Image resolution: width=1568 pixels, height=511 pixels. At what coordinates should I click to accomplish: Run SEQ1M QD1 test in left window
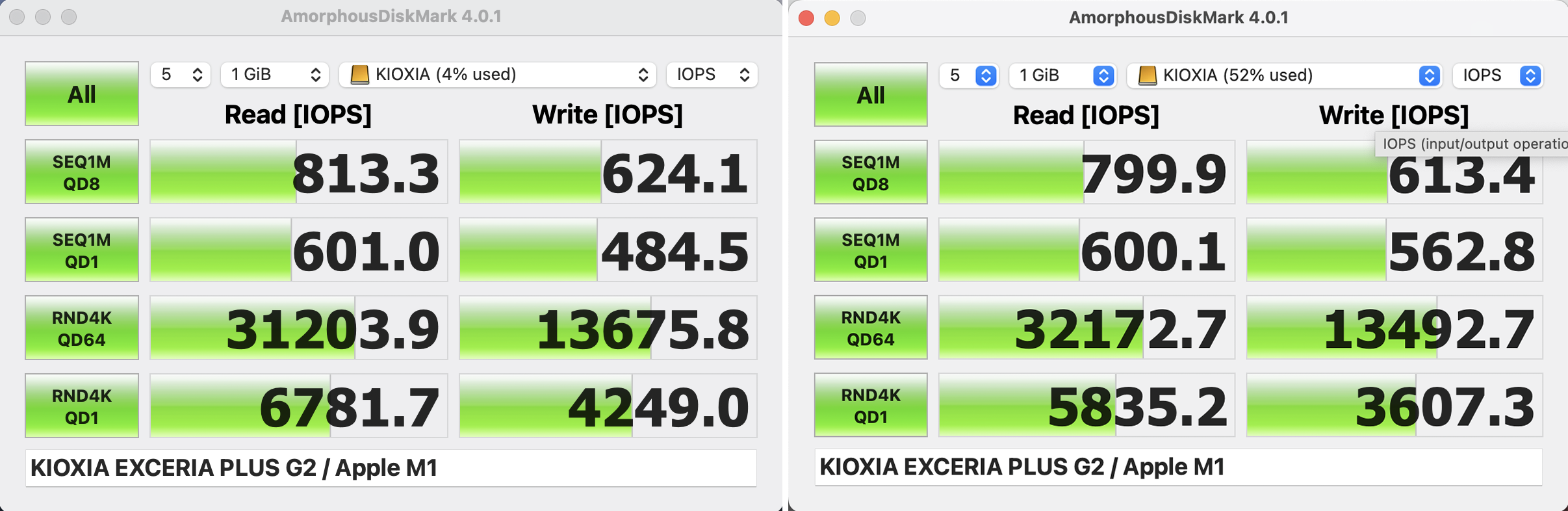(x=82, y=250)
